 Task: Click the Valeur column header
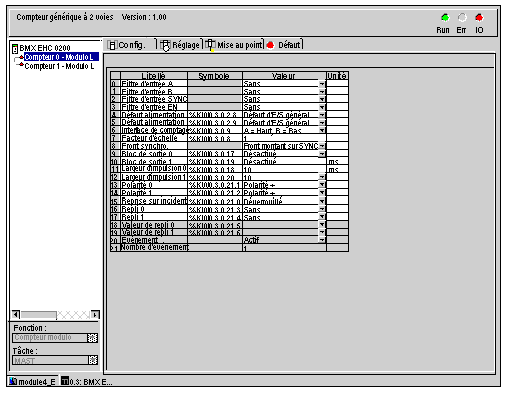pos(284,76)
